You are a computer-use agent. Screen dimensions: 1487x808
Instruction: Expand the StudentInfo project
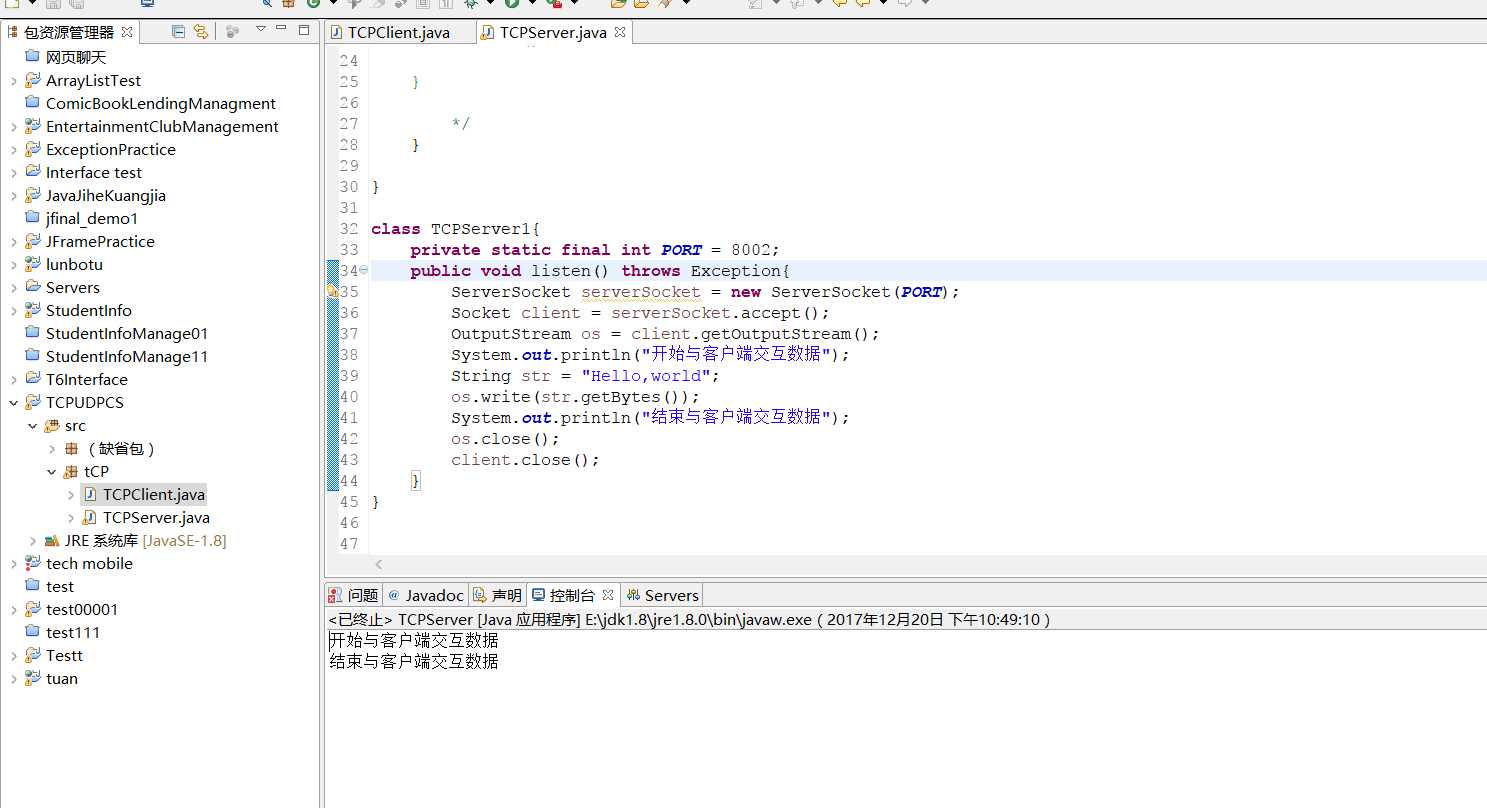14,311
